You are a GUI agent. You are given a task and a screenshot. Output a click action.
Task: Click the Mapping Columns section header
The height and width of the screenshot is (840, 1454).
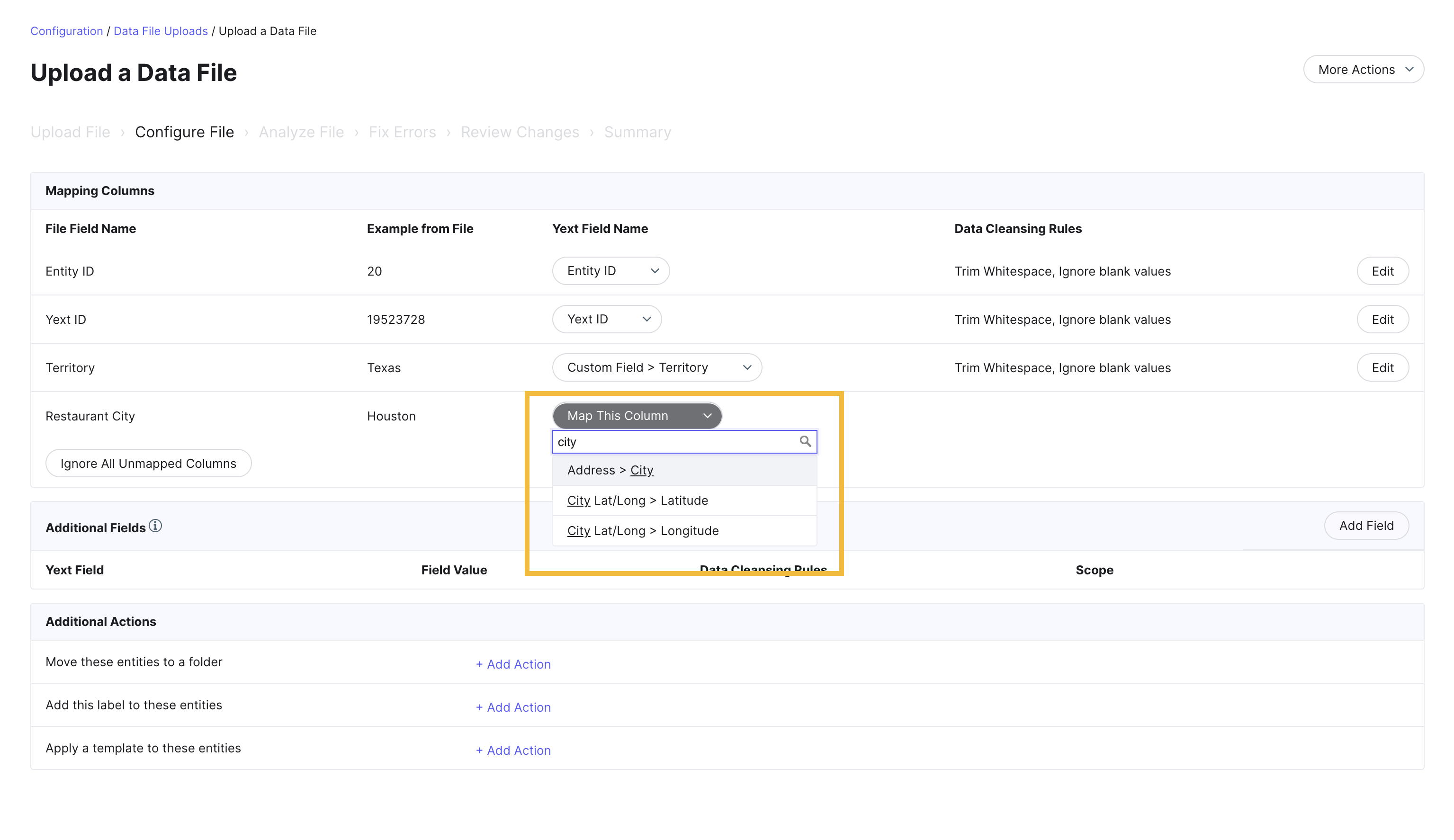click(100, 191)
